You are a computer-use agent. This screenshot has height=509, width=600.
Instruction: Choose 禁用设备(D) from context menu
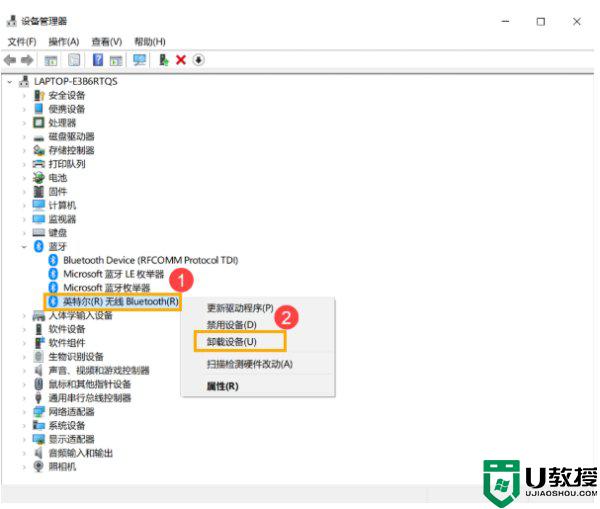click(232, 325)
